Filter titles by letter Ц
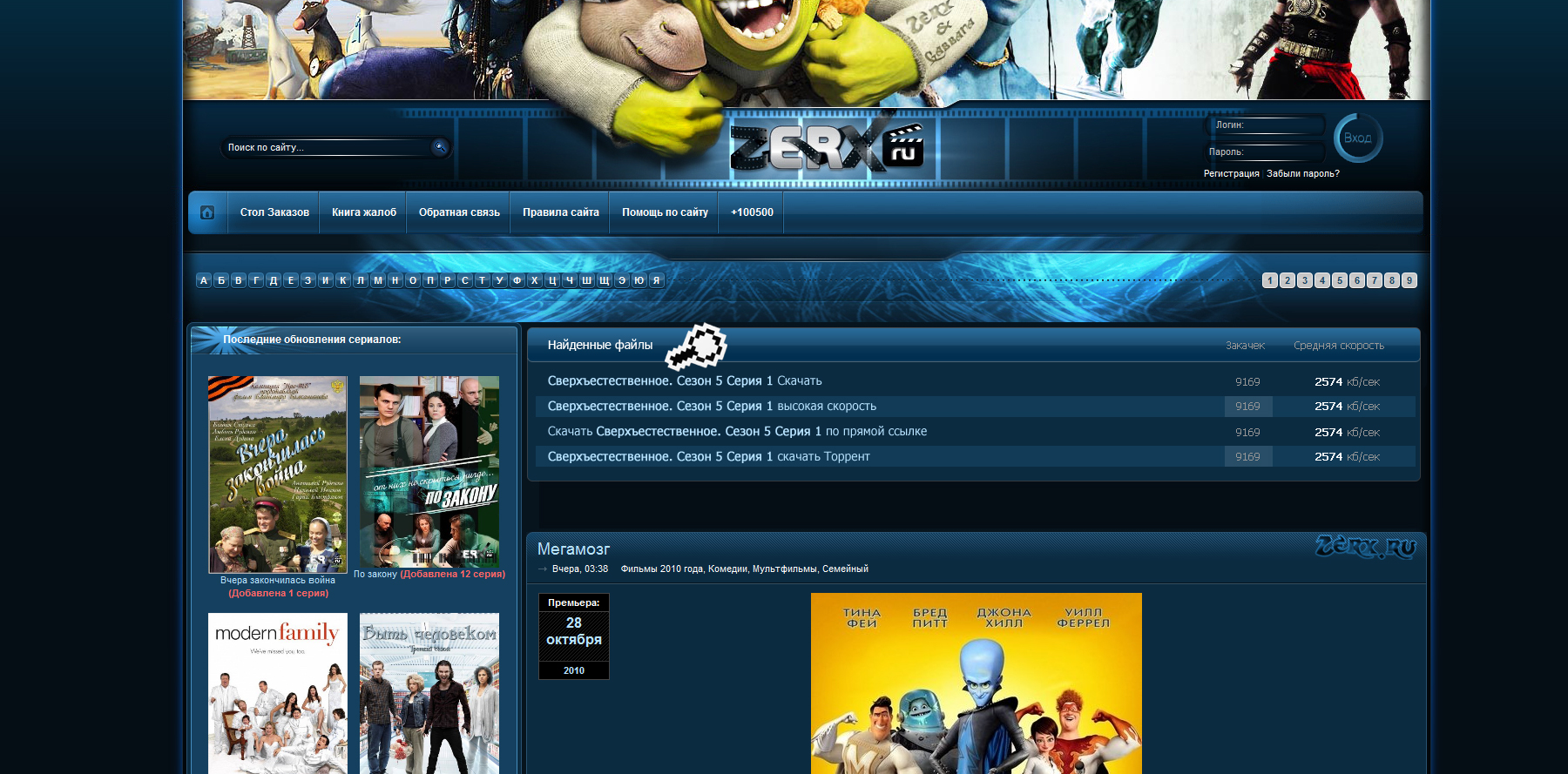1568x774 pixels. click(552, 280)
